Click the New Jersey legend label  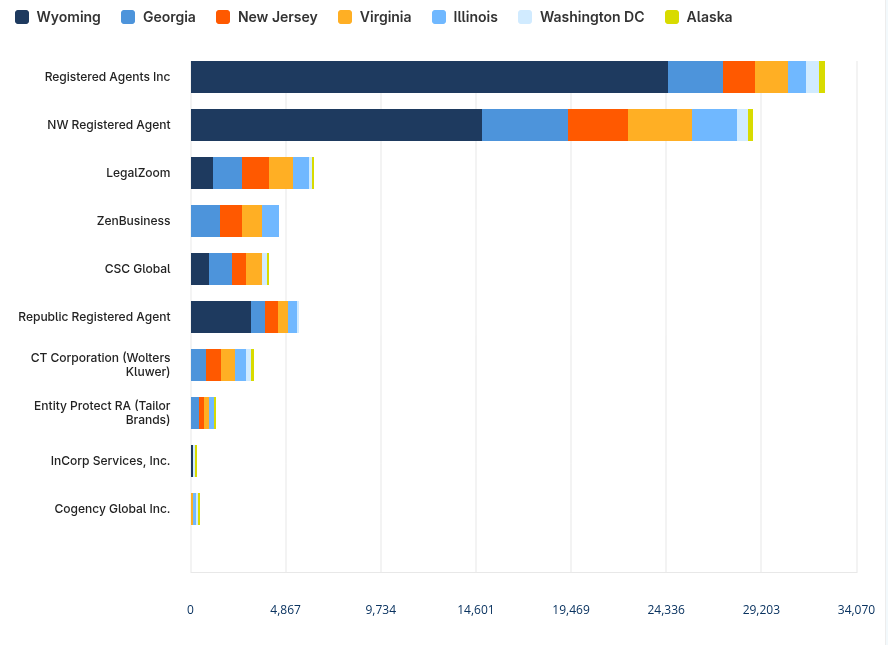pos(278,17)
